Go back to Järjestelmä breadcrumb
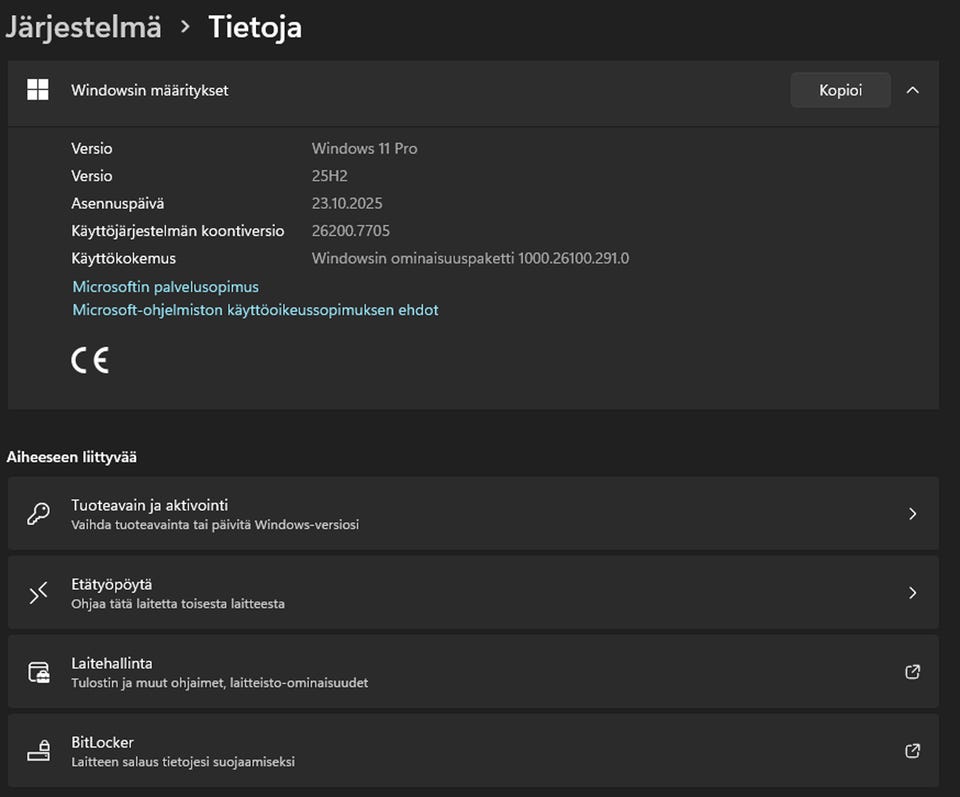This screenshot has width=960, height=797. 83,27
